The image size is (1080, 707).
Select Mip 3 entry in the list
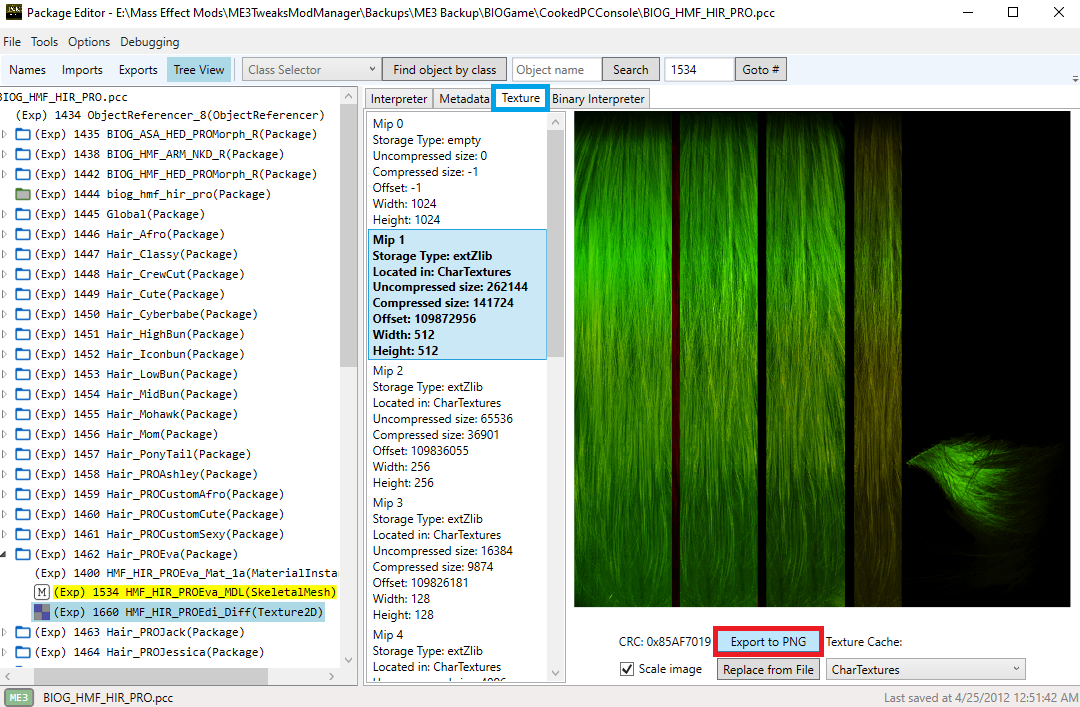pos(457,559)
